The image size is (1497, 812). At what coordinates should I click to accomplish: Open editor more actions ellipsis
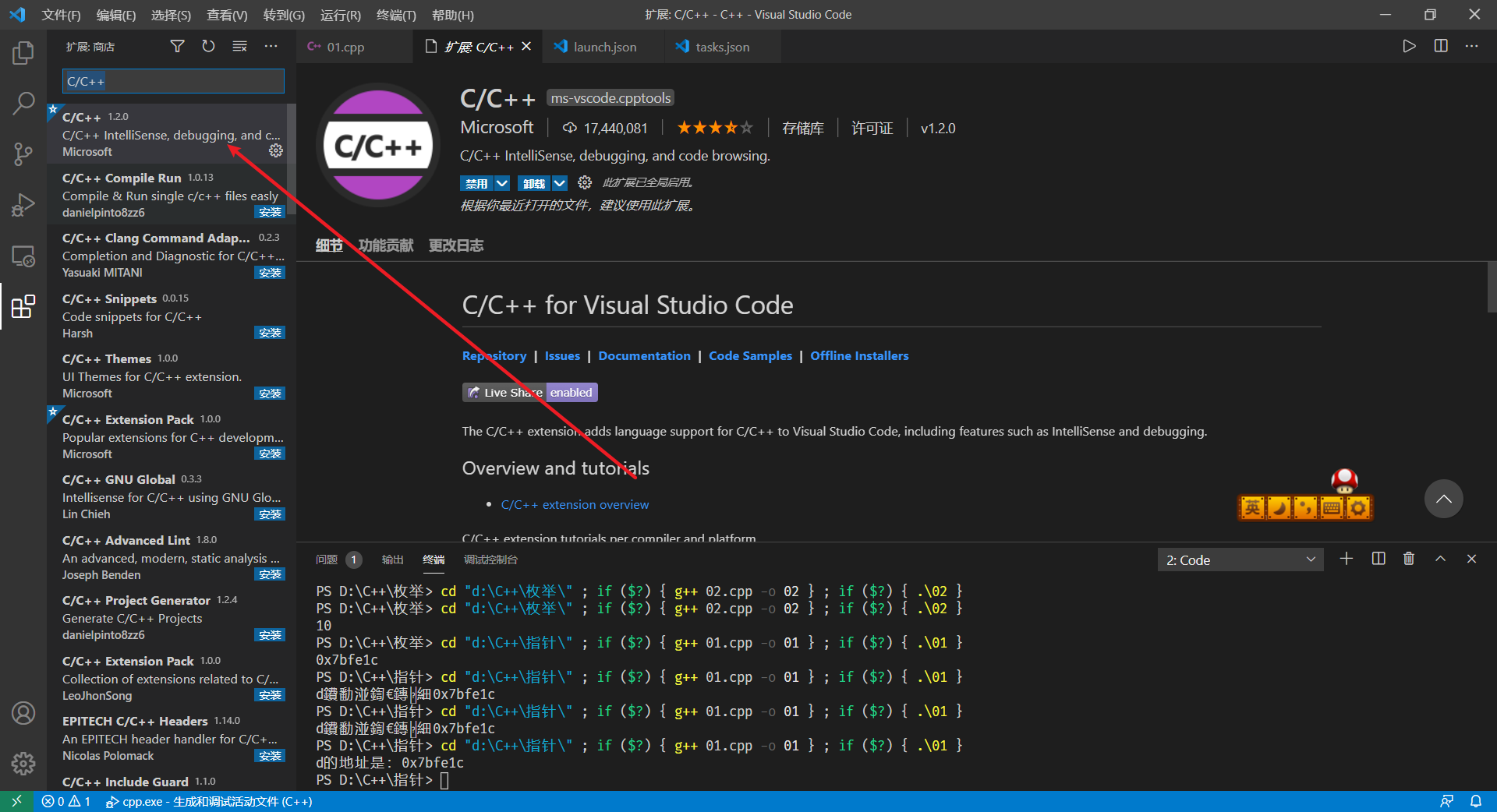(1471, 46)
